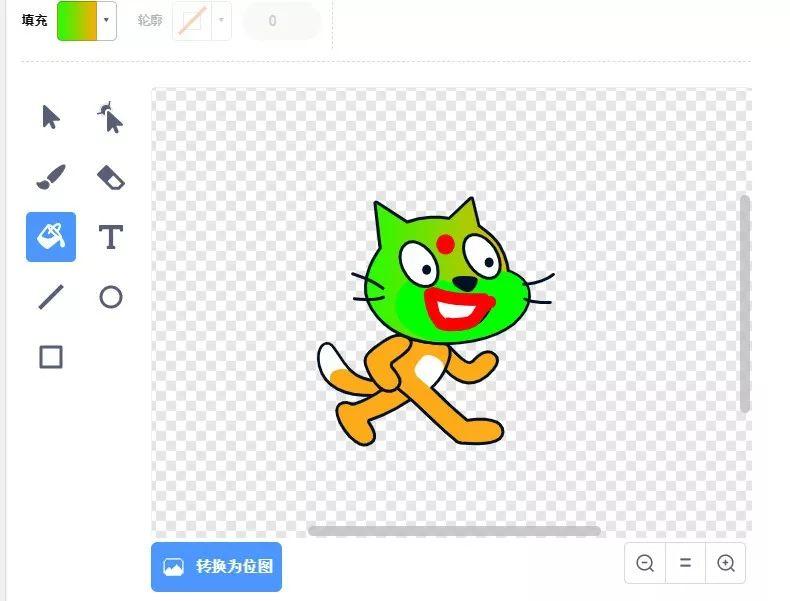Click the cat's red mouth
The image size is (790, 601).
pos(458,309)
